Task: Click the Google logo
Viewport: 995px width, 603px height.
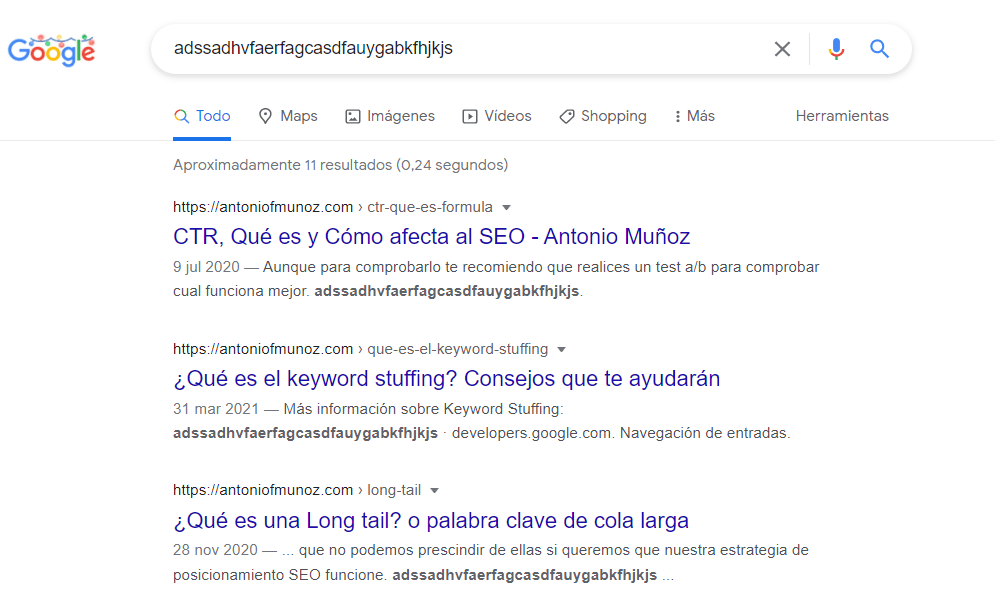Action: pos(52,49)
